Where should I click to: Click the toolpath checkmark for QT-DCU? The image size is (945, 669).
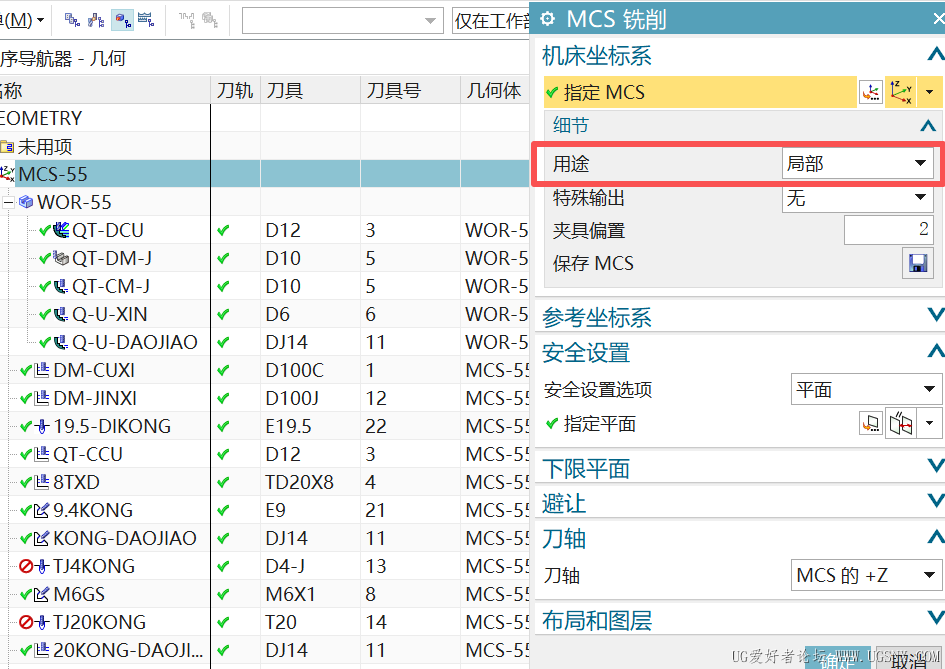point(223,230)
